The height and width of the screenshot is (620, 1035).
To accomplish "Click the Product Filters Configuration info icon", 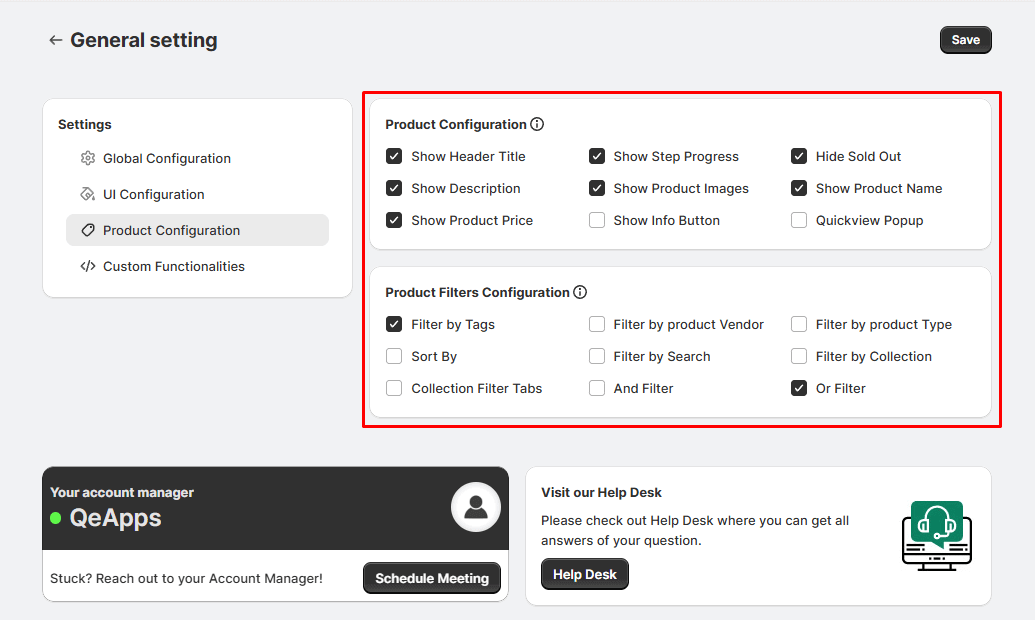I will tap(580, 293).
